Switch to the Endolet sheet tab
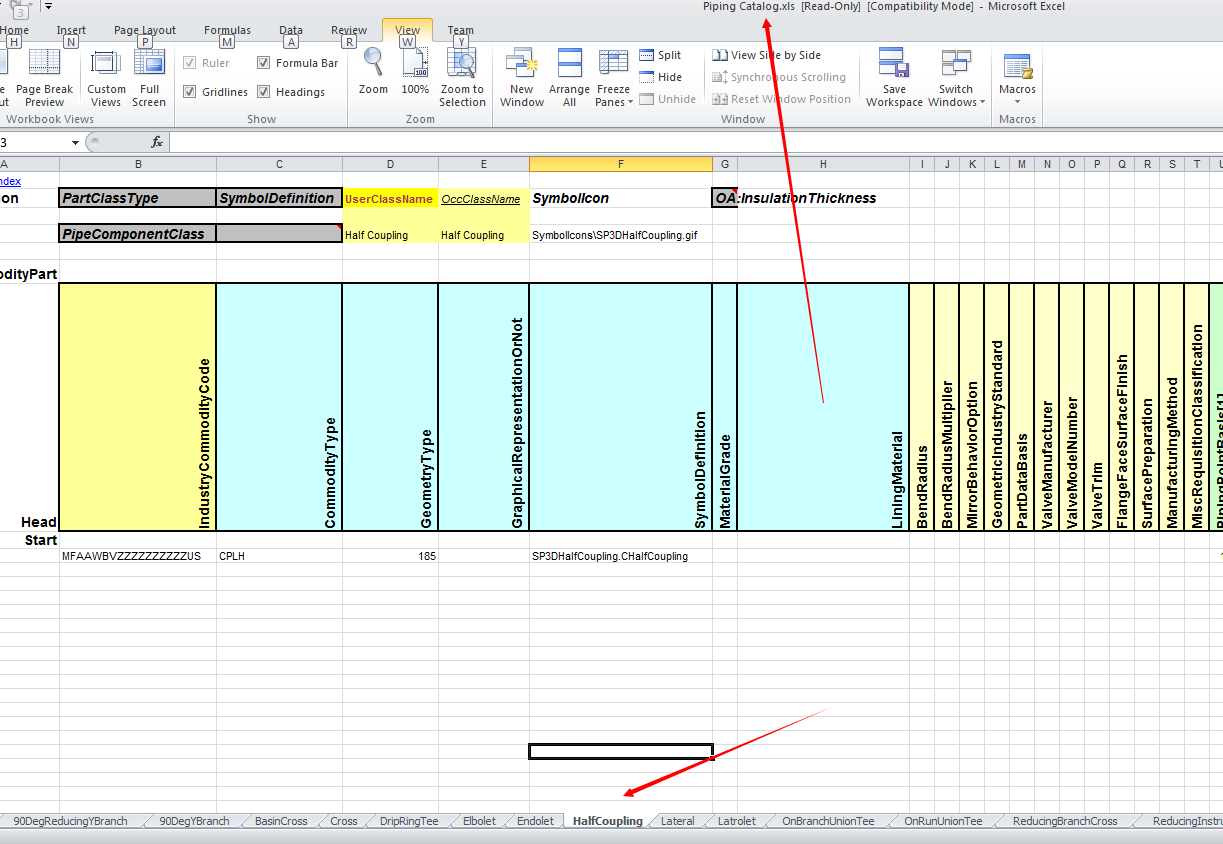 [x=535, y=821]
